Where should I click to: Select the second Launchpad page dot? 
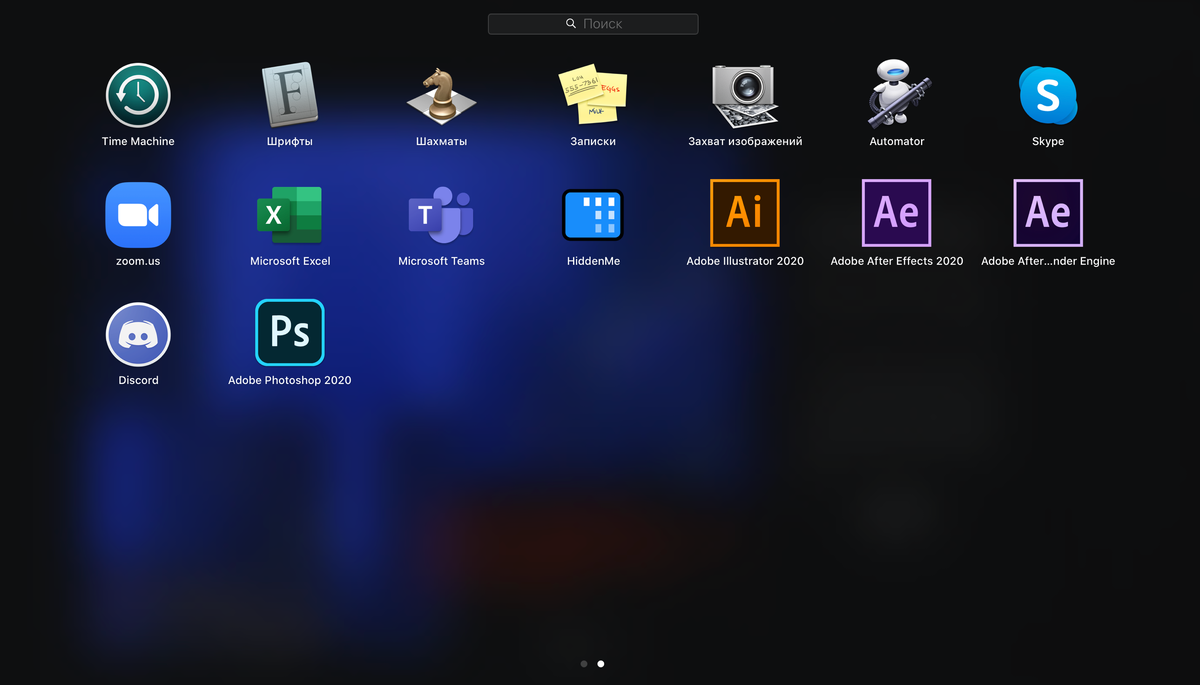(600, 663)
